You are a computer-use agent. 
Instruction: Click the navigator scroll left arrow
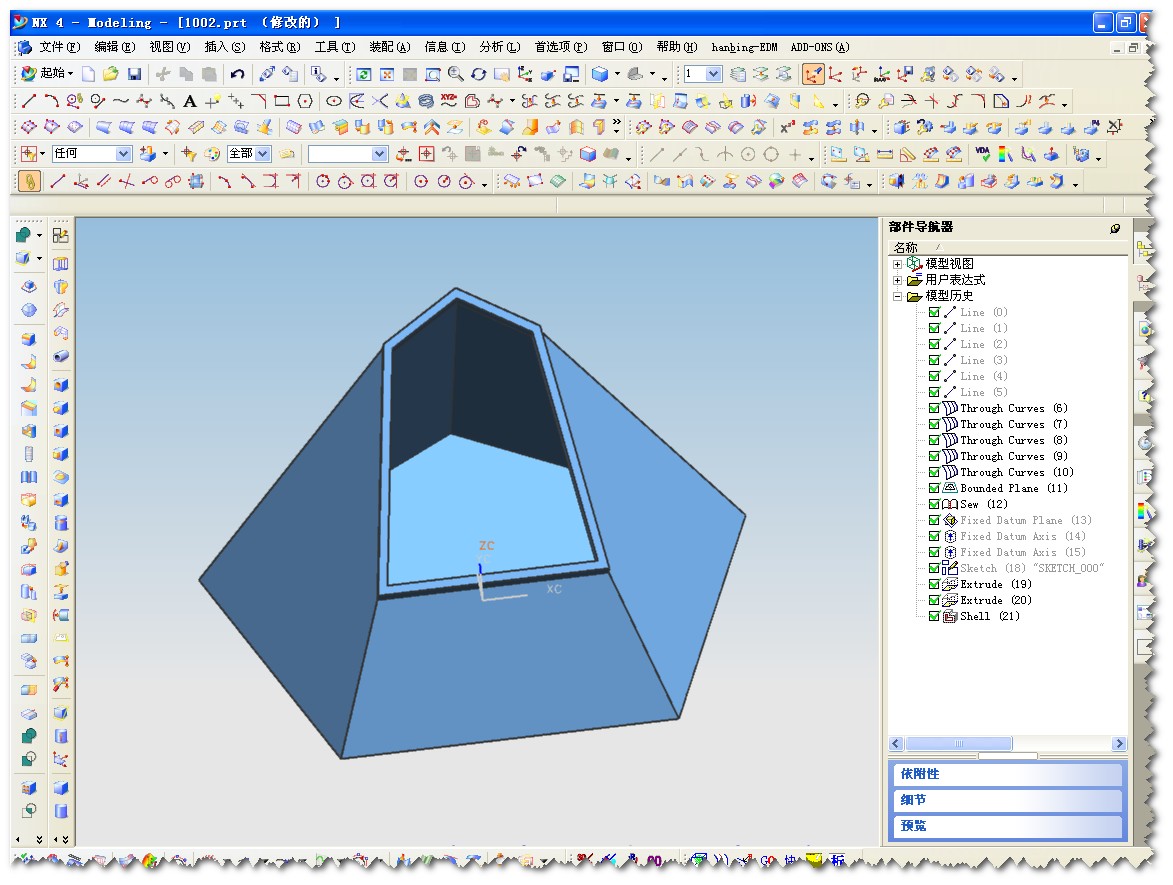(x=896, y=744)
